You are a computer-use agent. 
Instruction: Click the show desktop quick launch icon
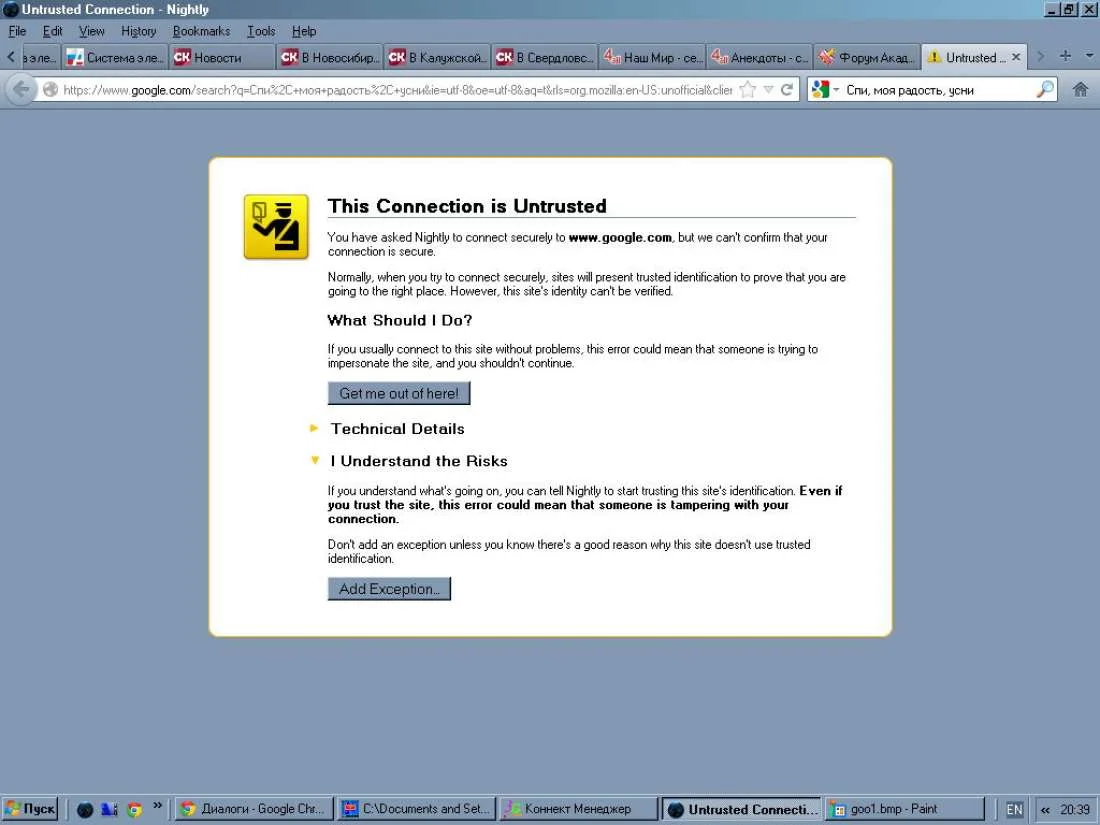point(109,810)
